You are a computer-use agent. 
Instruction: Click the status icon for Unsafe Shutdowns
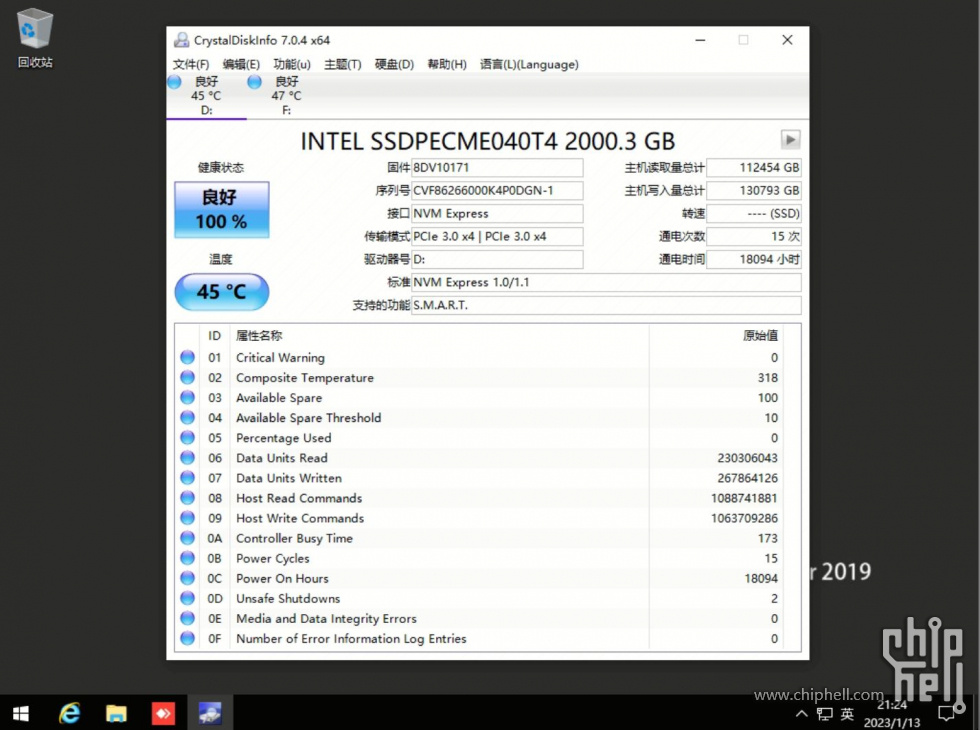pyautogui.click(x=188, y=598)
